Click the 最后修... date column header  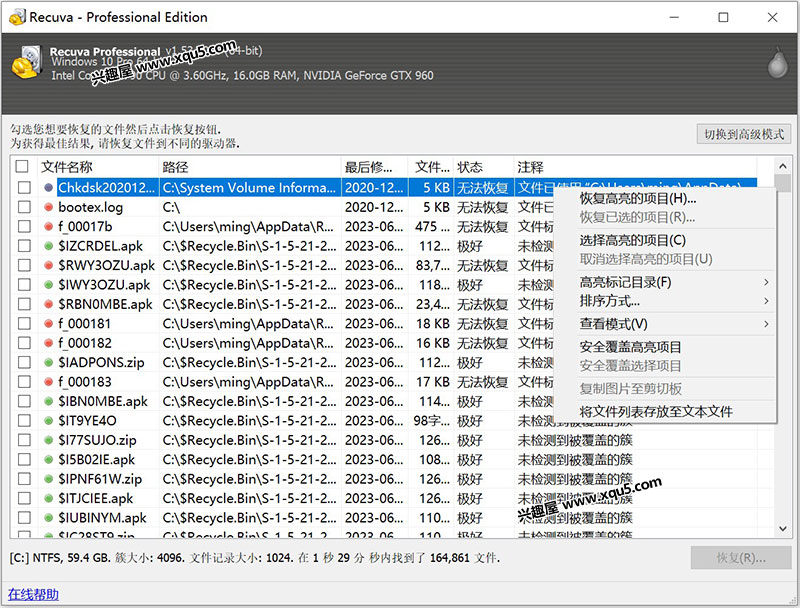click(x=374, y=167)
